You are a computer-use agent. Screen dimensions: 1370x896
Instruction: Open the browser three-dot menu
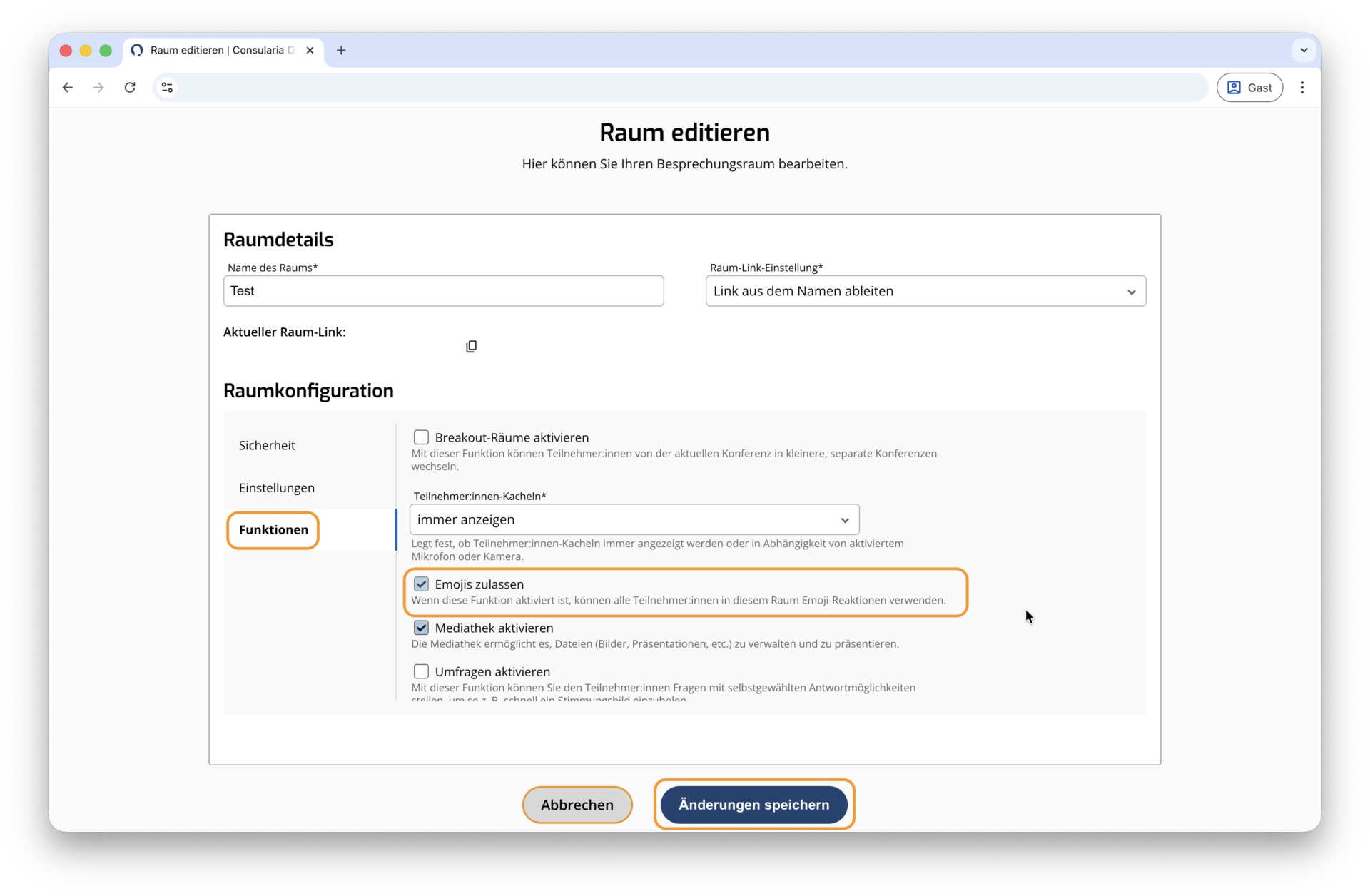pyautogui.click(x=1302, y=88)
